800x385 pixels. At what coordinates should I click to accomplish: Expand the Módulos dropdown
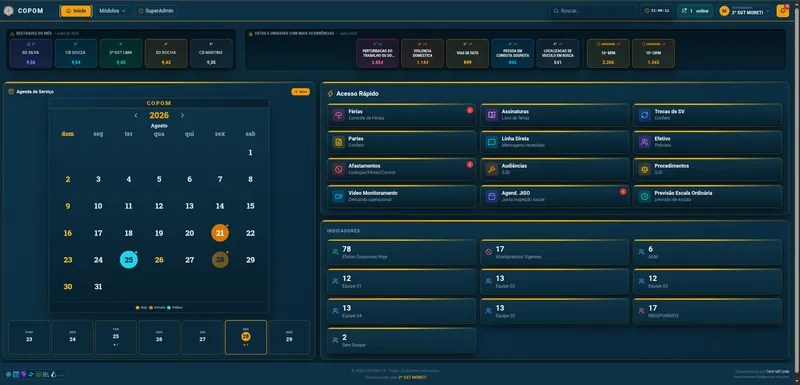113,11
